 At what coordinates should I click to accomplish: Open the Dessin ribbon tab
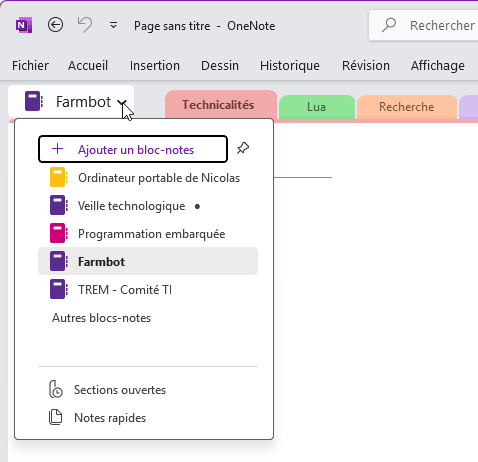220,66
